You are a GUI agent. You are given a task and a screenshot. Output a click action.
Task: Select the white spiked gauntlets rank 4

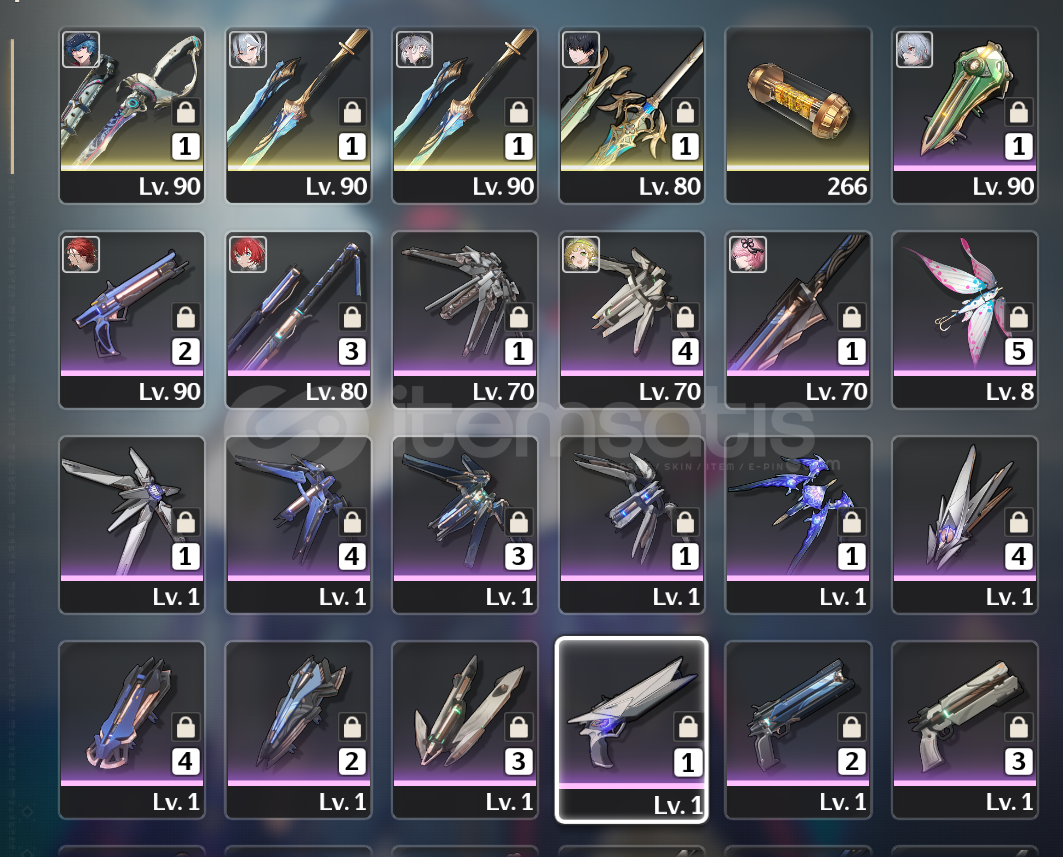click(965, 525)
